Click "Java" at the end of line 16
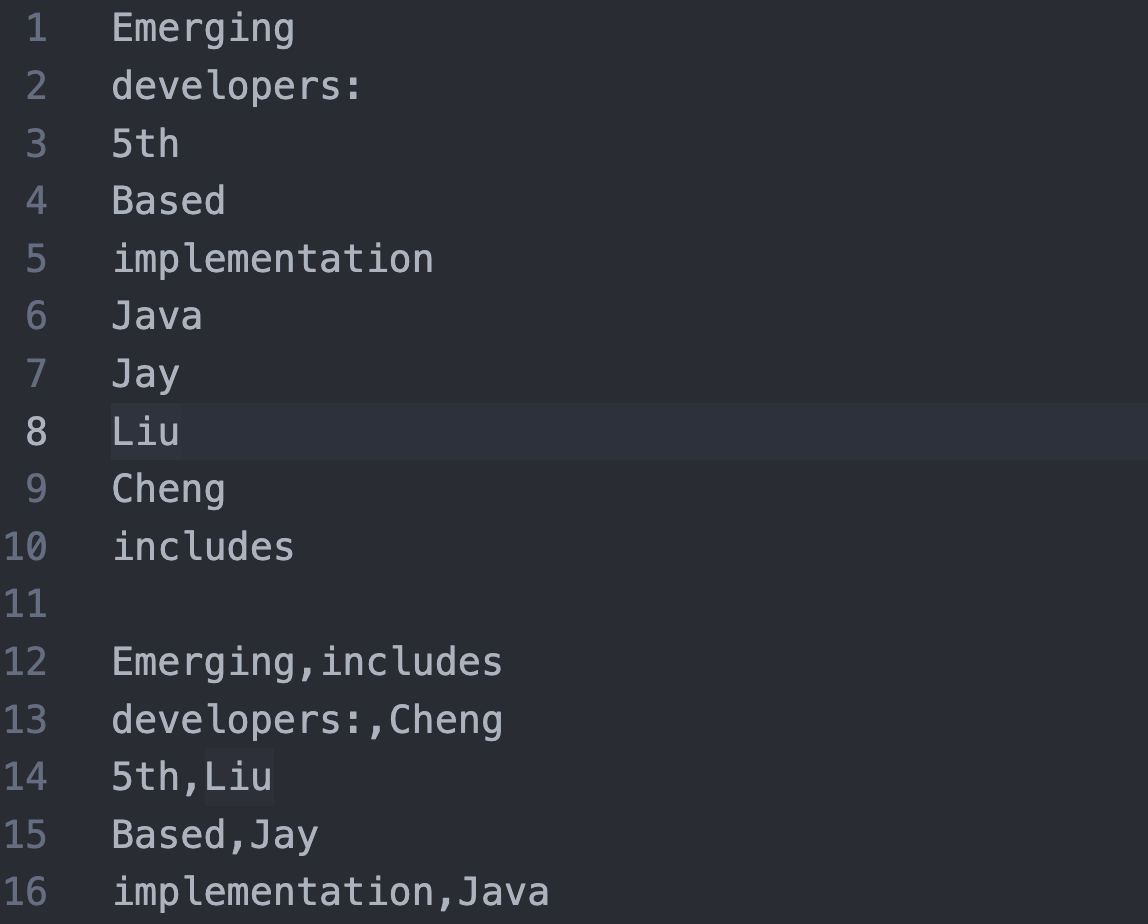Screen dimensions: 1148x924 pos(503,892)
